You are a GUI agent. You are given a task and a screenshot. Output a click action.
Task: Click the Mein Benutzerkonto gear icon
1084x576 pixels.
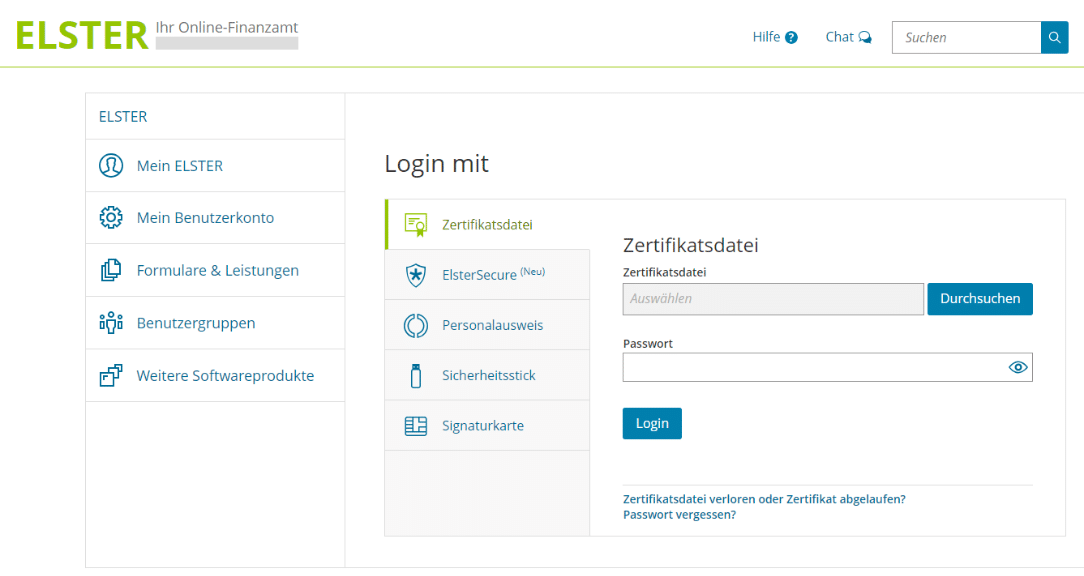point(110,218)
